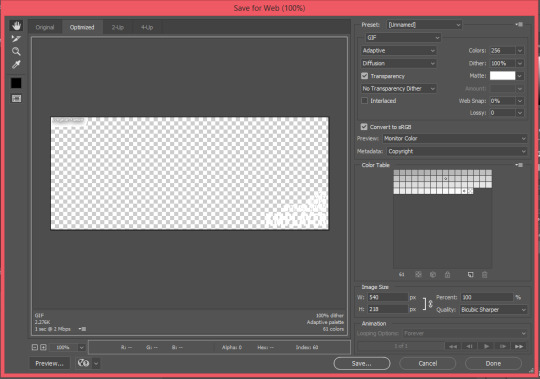The width and height of the screenshot is (540, 379).
Task: Uncheck the Transparency checkbox
Action: click(x=364, y=76)
